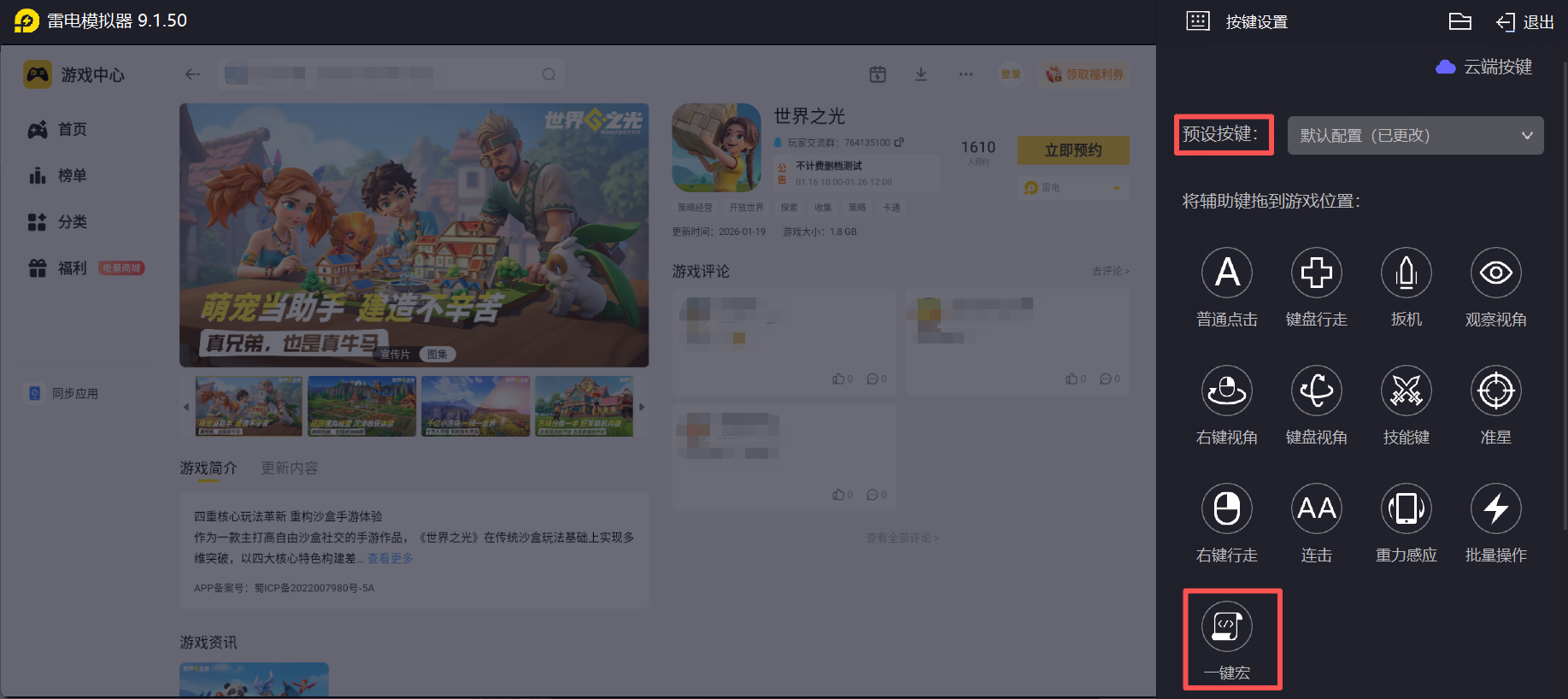Click the 探索 tag
This screenshot has width=1568, height=699.
click(x=789, y=208)
